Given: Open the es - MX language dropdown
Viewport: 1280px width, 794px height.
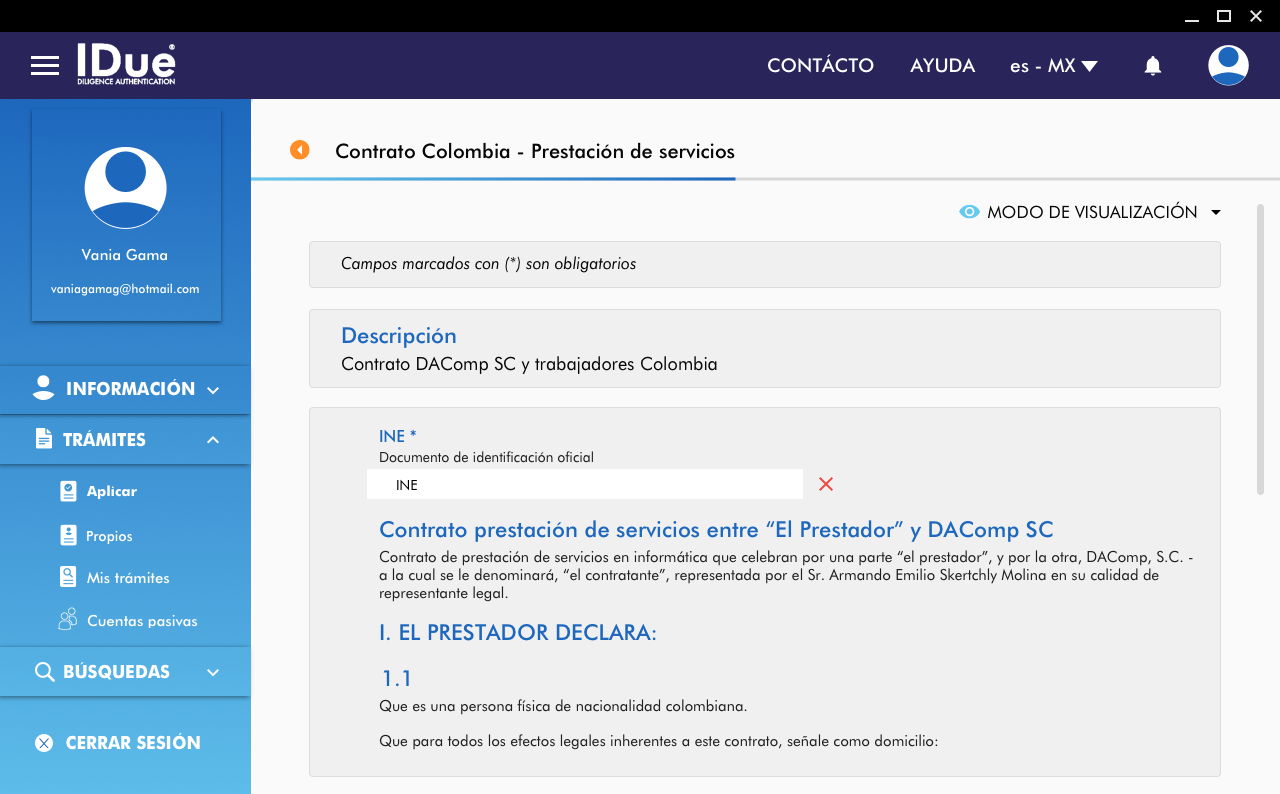Looking at the screenshot, I should (1053, 66).
